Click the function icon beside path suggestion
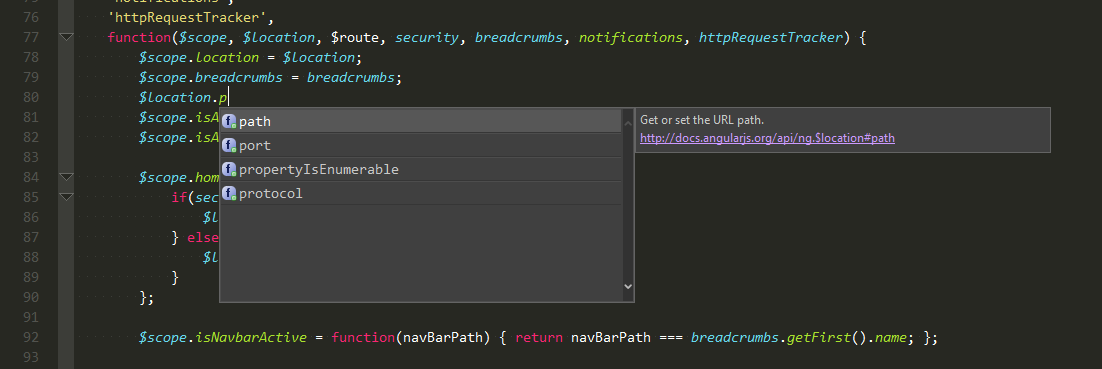The width and height of the screenshot is (1102, 369). click(x=229, y=122)
